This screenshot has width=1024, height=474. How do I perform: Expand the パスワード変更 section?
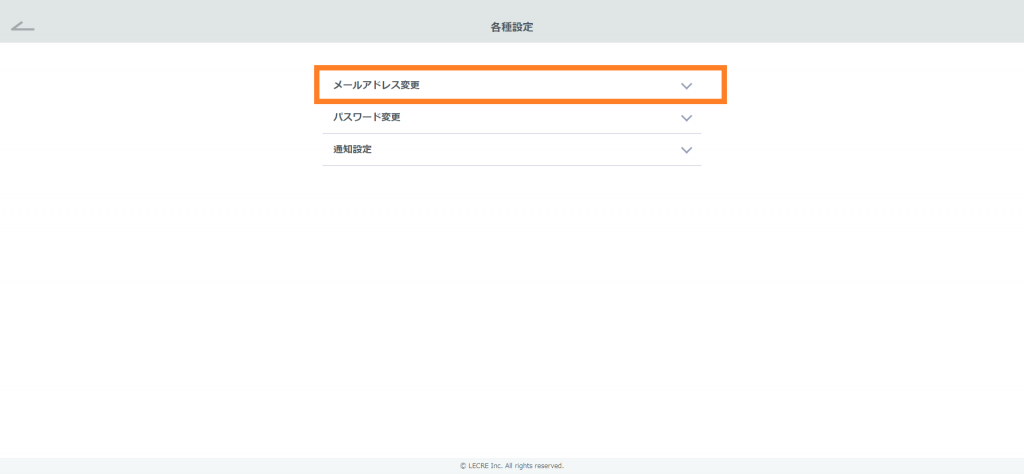[x=512, y=118]
